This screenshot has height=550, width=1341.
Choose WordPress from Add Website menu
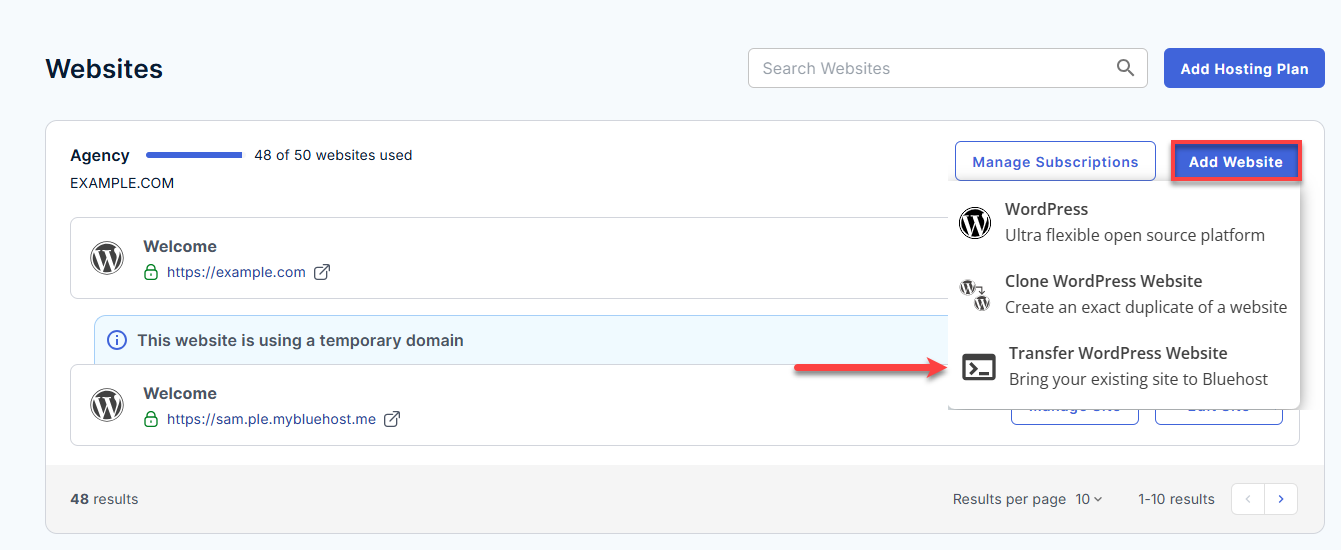tap(1124, 222)
